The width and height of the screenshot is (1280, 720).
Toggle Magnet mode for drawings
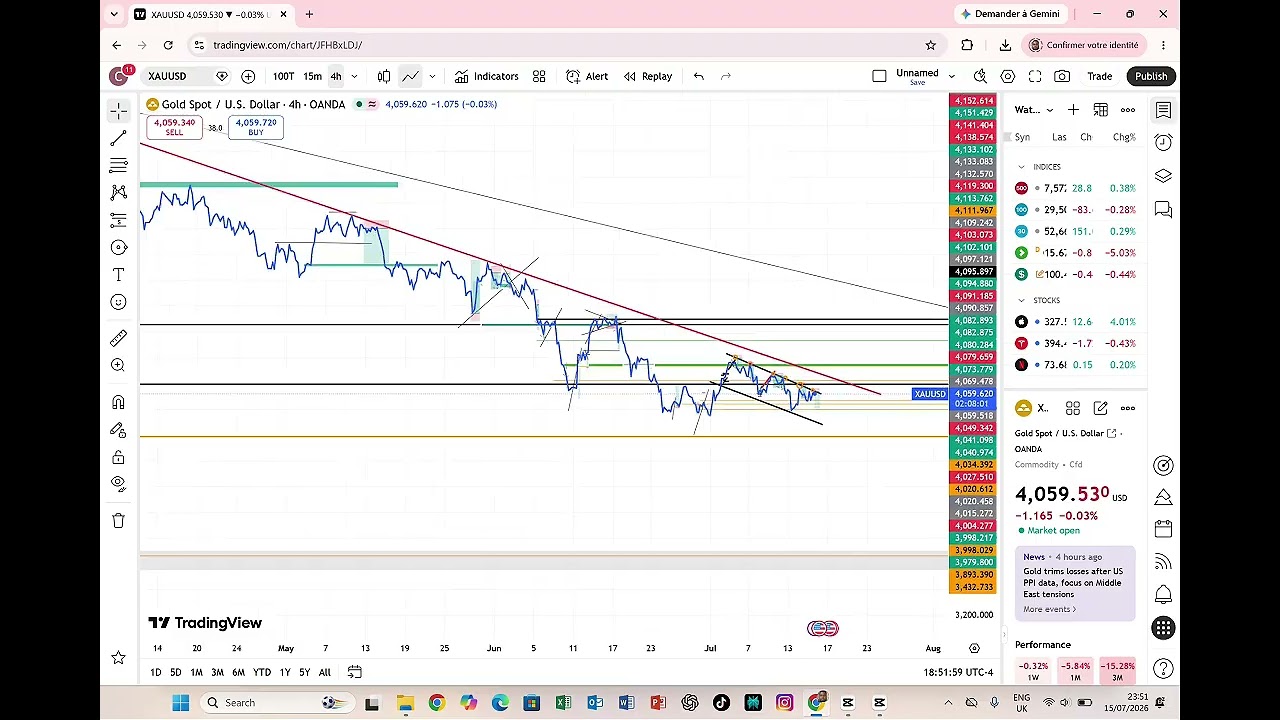pos(118,402)
